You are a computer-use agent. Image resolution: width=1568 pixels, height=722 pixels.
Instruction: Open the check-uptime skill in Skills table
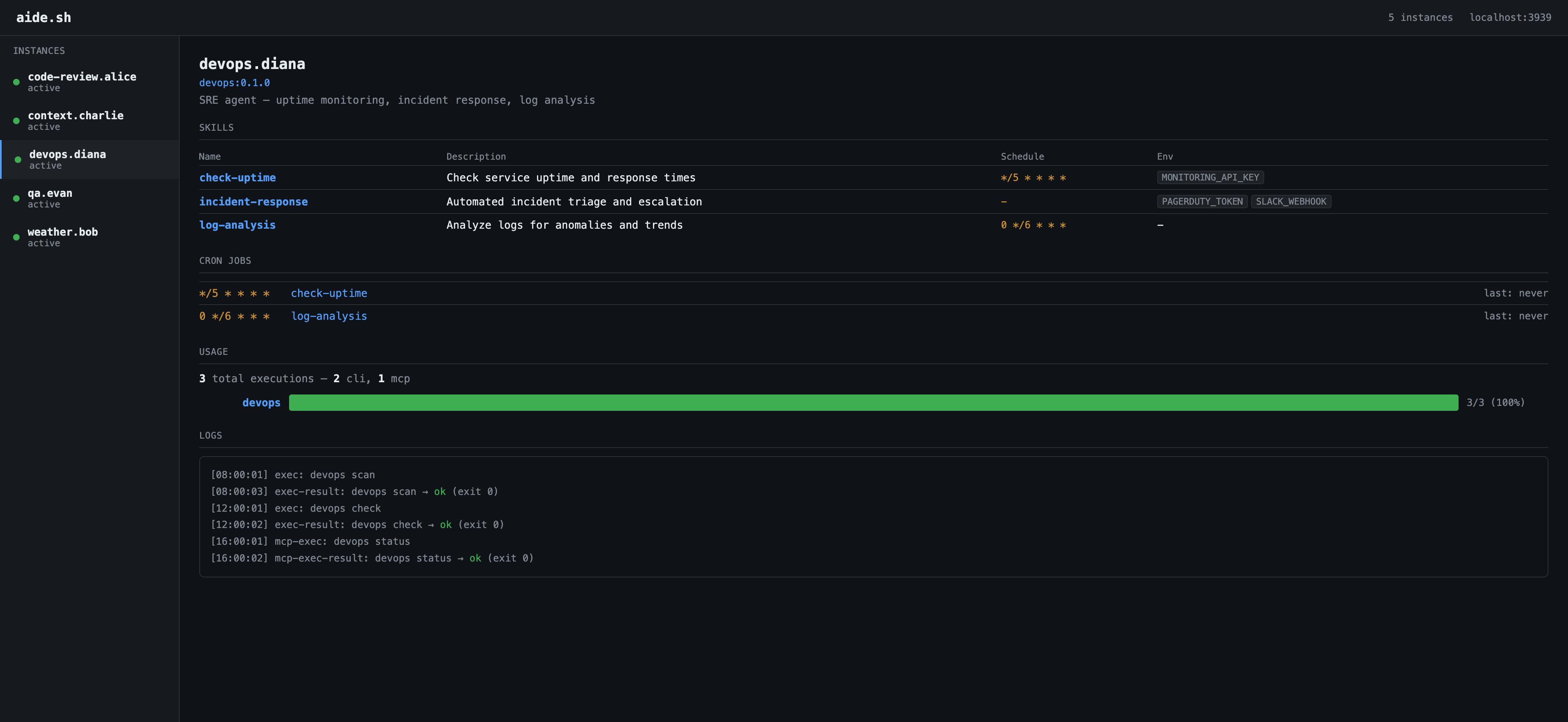point(237,178)
